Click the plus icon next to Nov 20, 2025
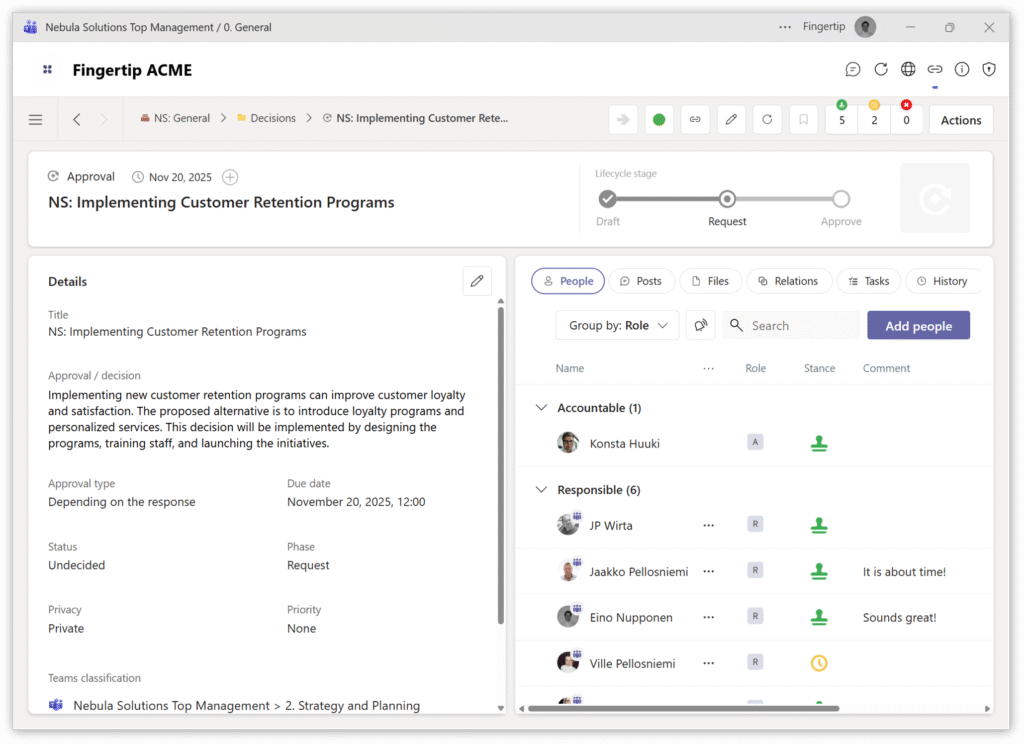Screen dimensions: 1024x744 click(230, 177)
